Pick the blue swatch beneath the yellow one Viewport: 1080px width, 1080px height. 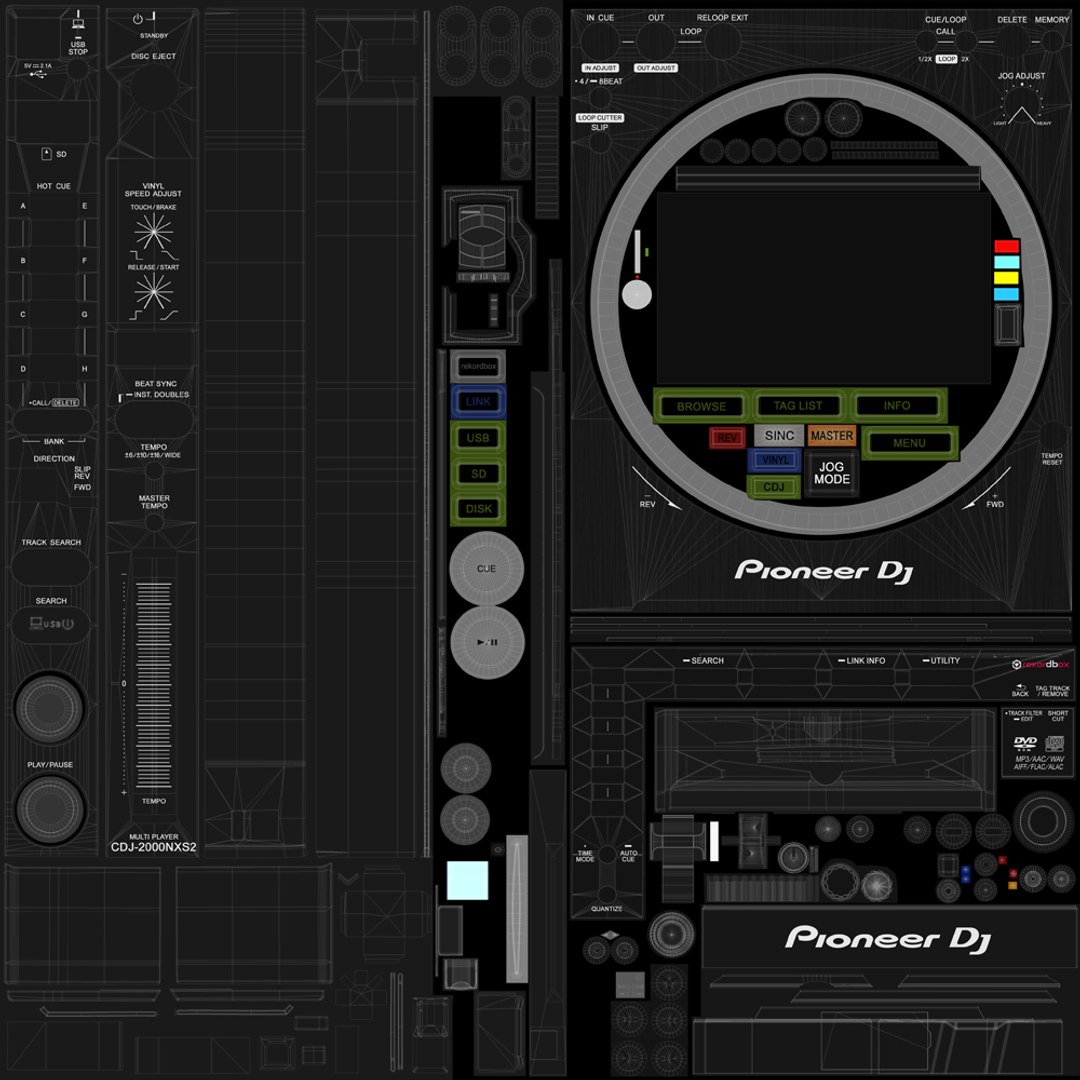point(1006,294)
